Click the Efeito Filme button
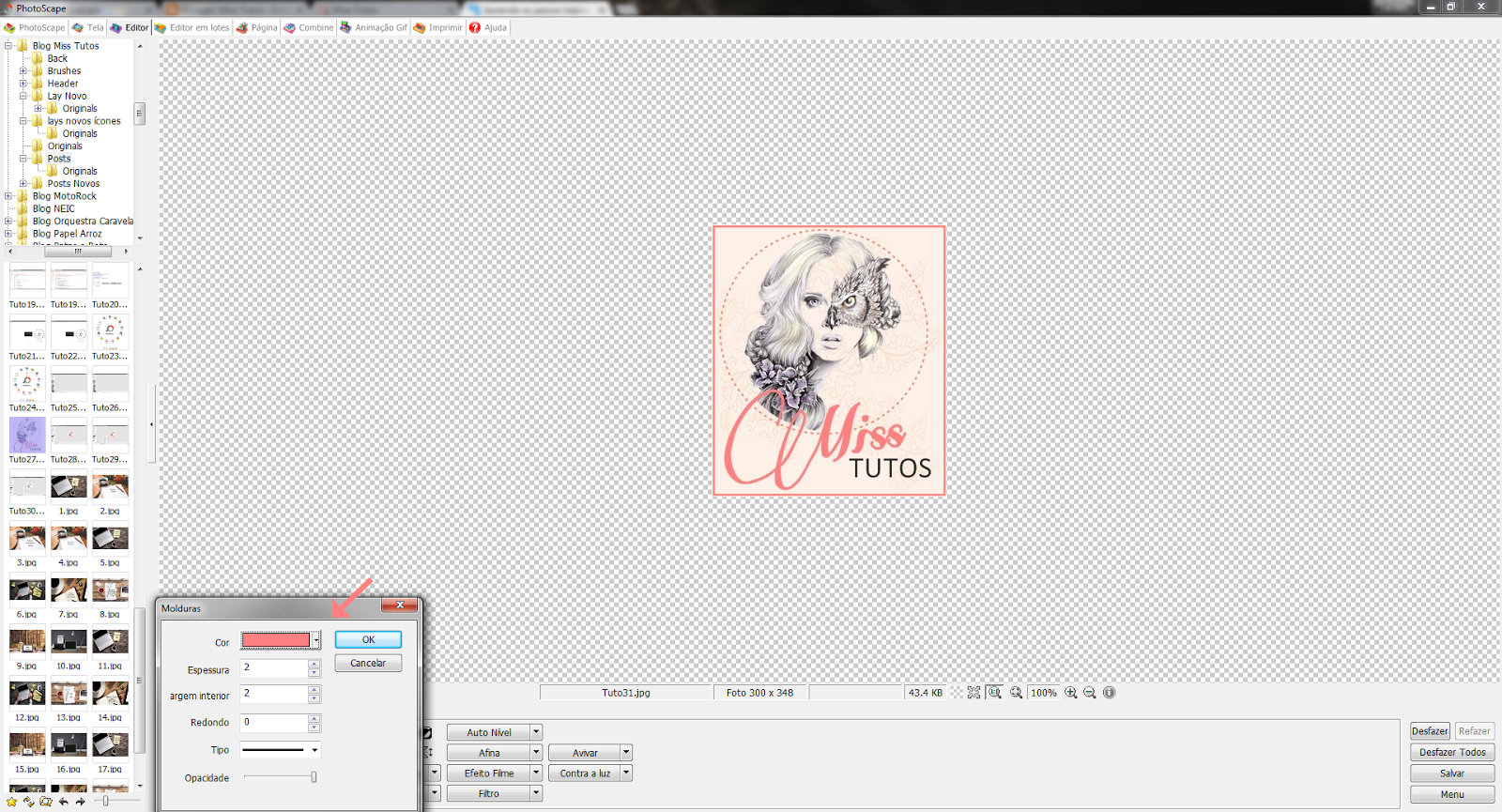Image resolution: width=1502 pixels, height=812 pixels. point(489,774)
